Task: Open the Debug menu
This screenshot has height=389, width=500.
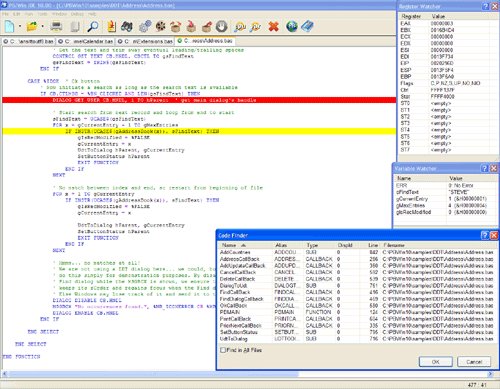Action: (77, 14)
